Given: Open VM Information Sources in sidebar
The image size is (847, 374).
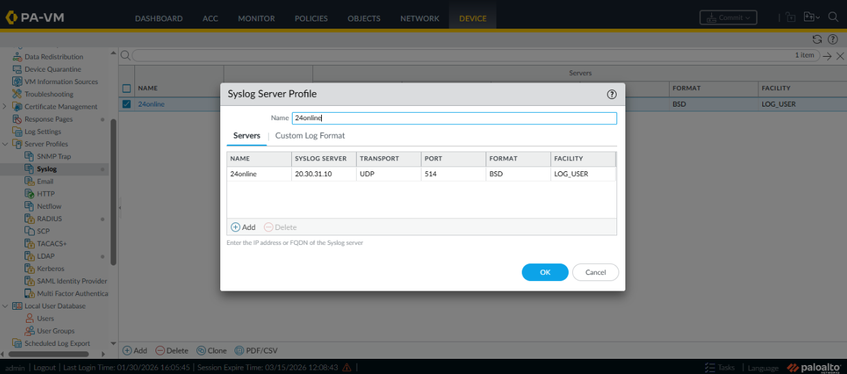Looking at the screenshot, I should click(61, 82).
